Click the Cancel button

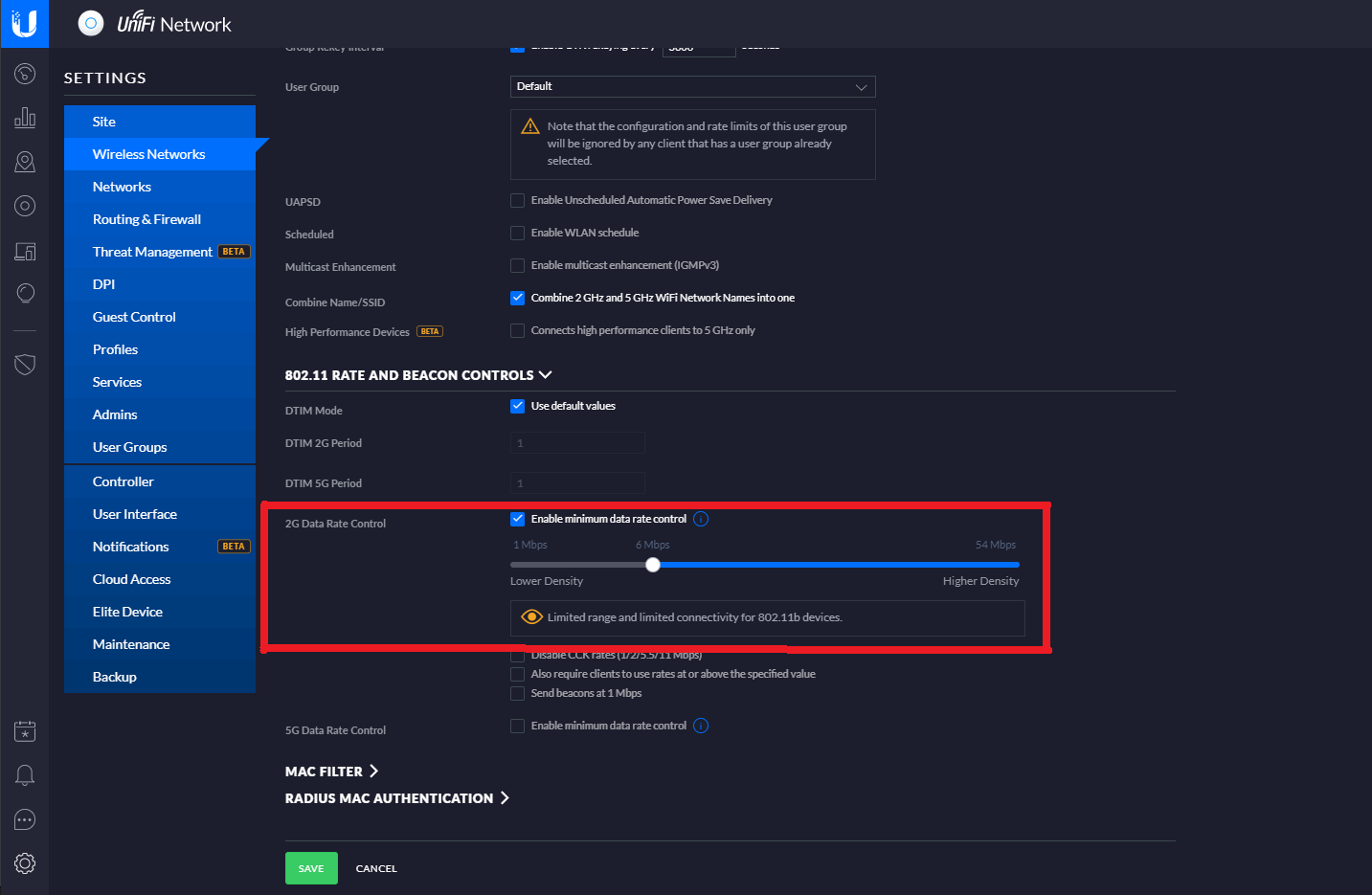(x=376, y=868)
